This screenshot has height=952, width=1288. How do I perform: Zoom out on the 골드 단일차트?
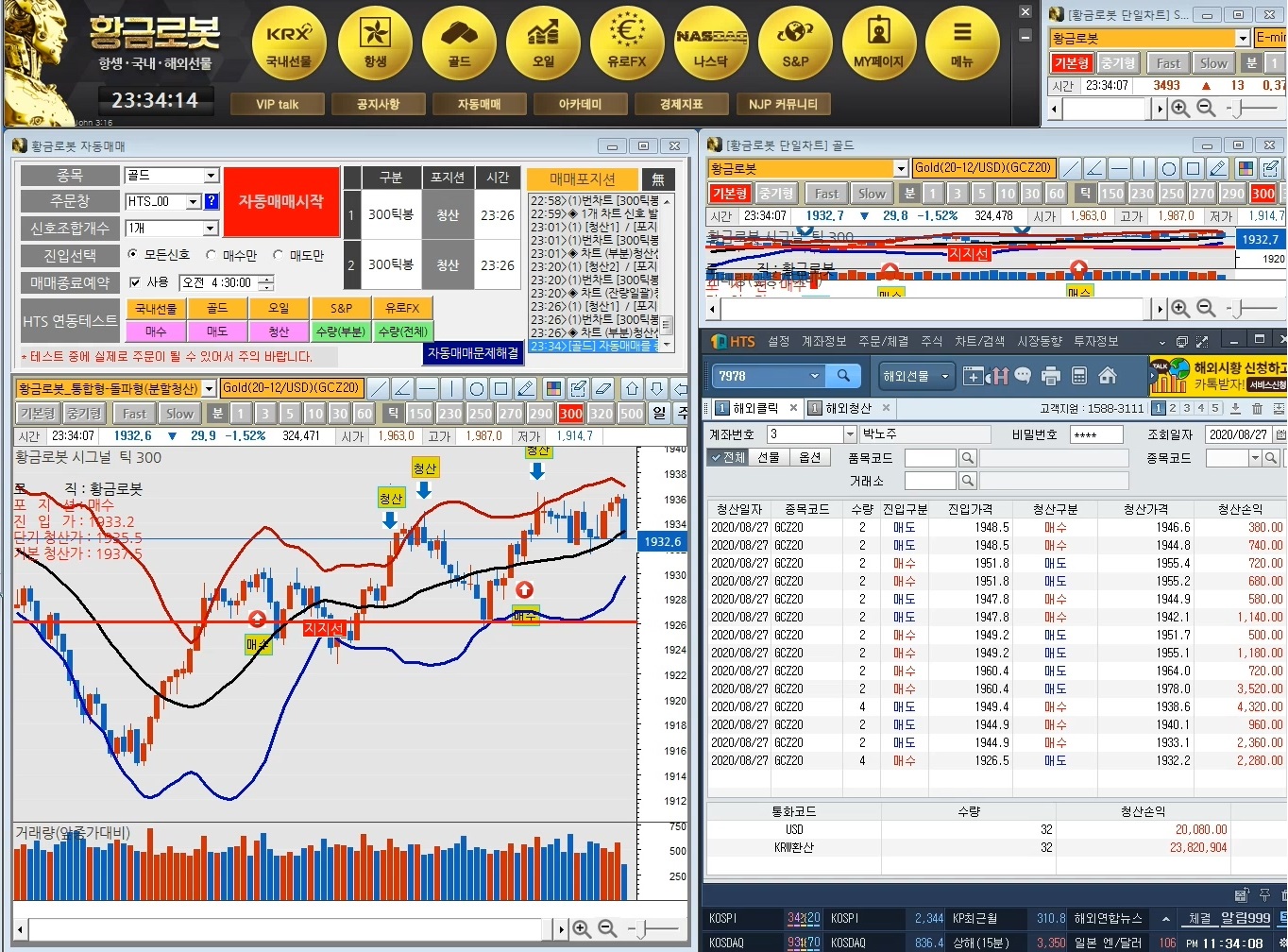tap(1206, 308)
